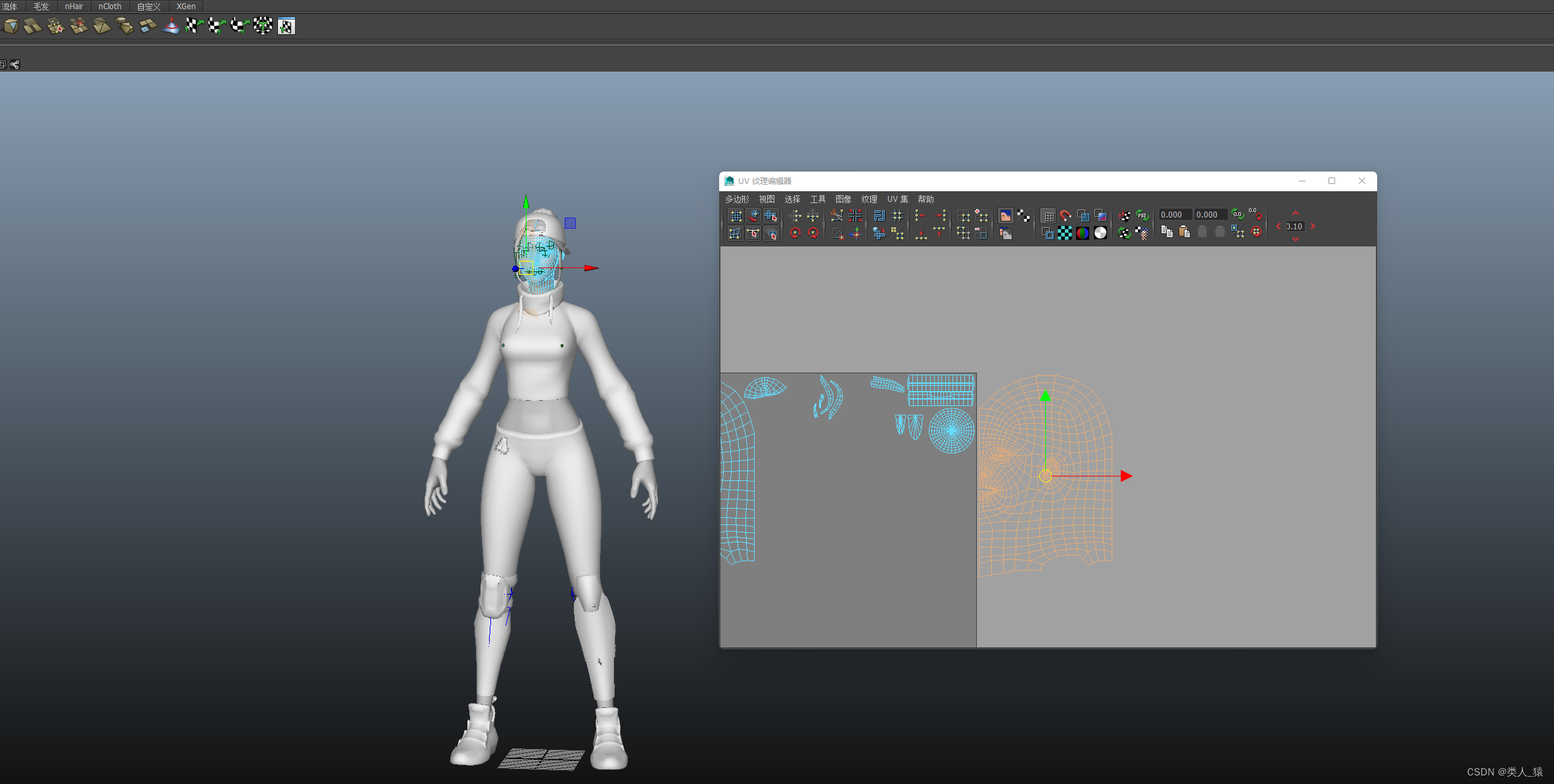Screen dimensions: 1554x784
Task: Click the PSD network update icon
Action: coord(1142,216)
